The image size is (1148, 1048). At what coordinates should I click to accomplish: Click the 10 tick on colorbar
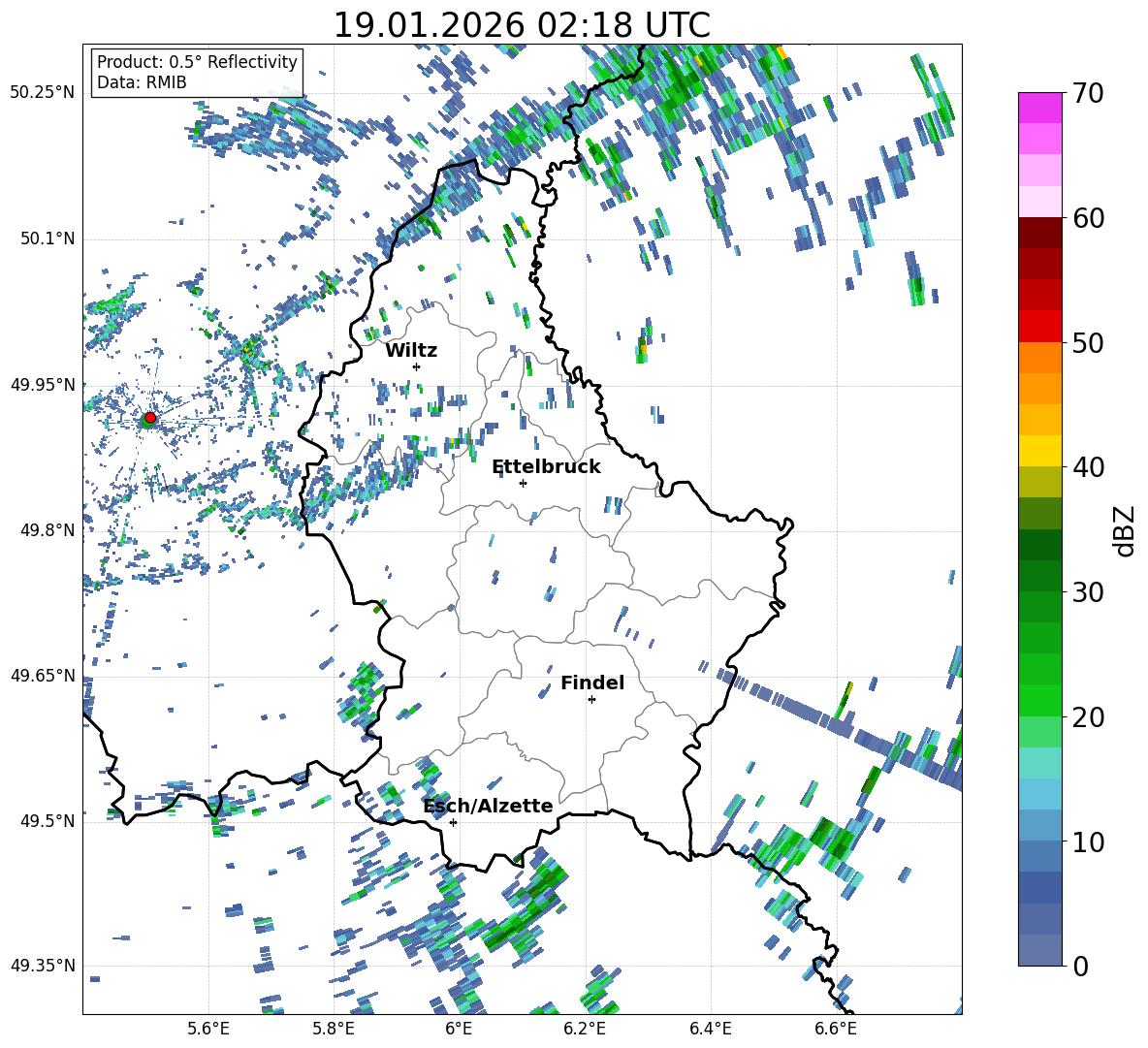[x=1087, y=842]
